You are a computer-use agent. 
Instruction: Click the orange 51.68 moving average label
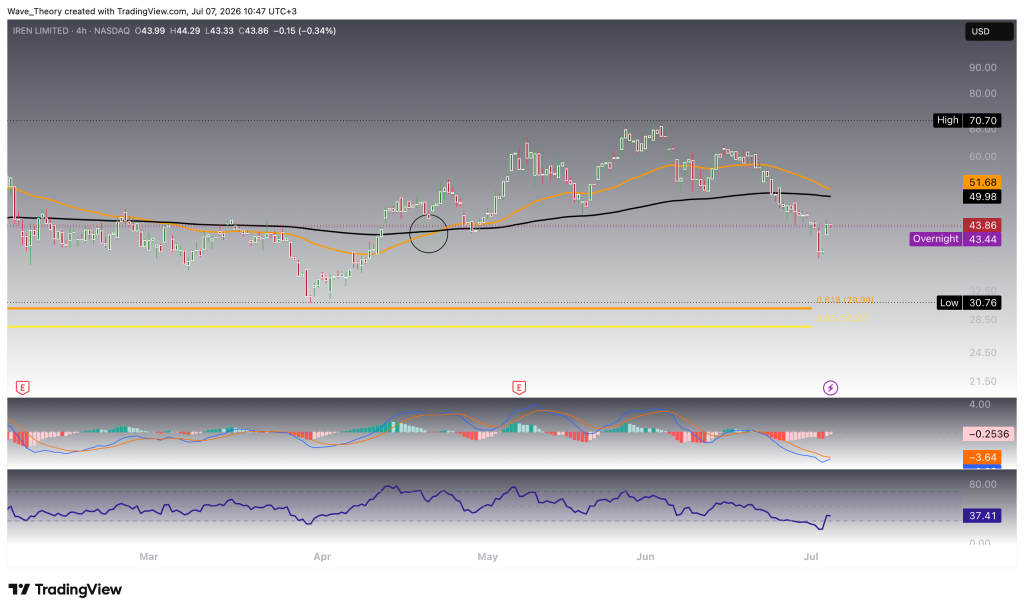pyautogui.click(x=982, y=182)
